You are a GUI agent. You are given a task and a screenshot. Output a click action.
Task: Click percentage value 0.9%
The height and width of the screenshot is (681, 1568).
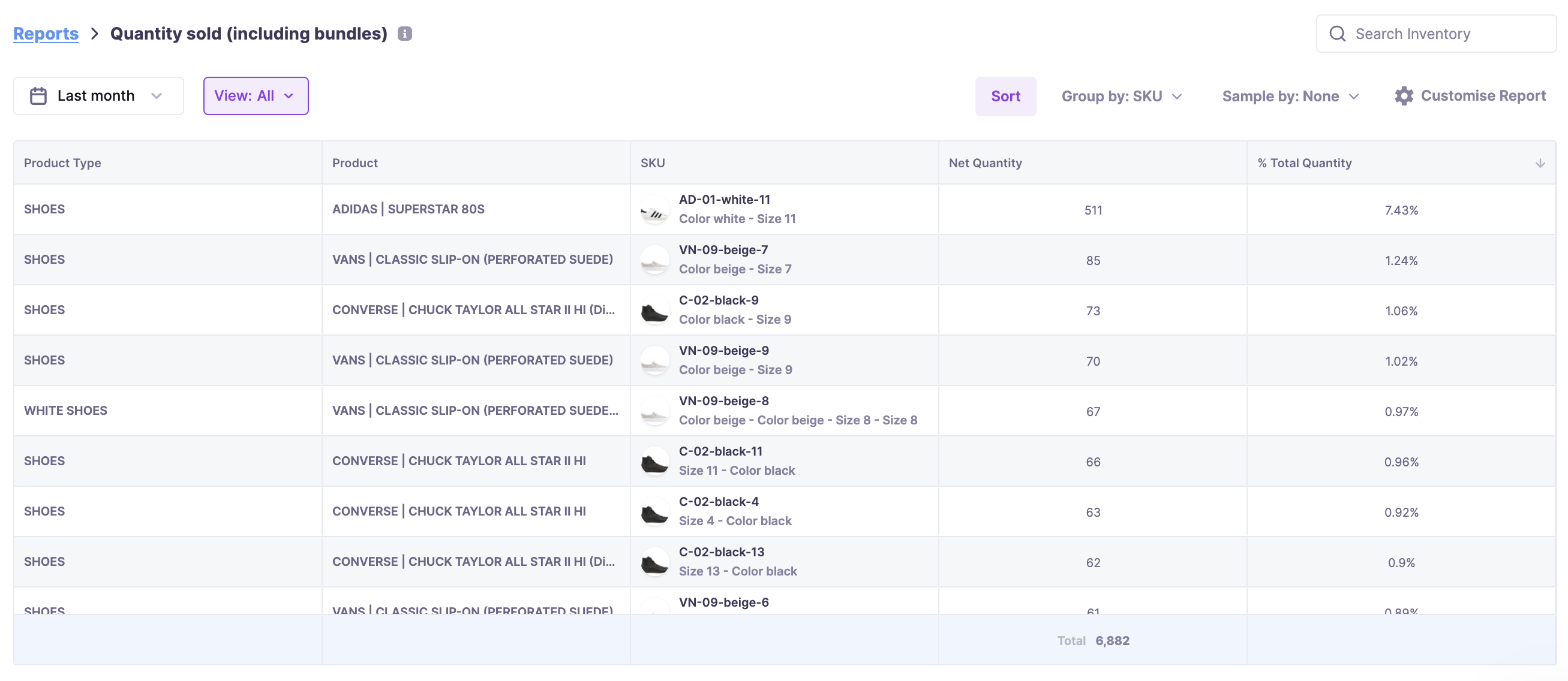click(1401, 564)
